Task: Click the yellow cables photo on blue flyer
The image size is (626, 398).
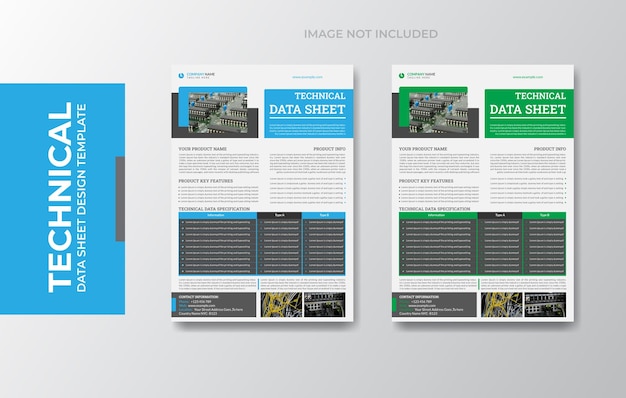Action: point(281,305)
